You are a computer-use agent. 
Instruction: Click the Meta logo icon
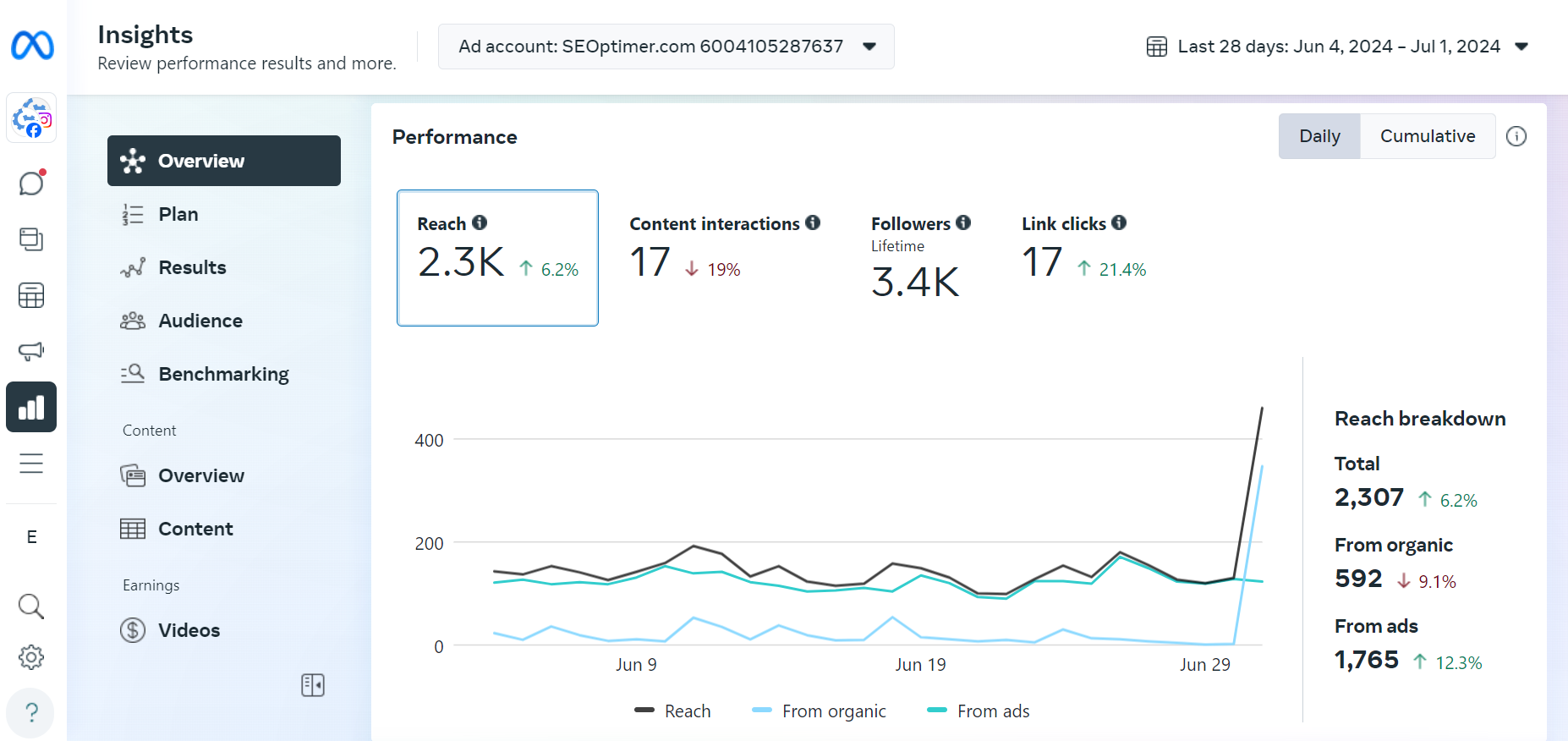click(x=32, y=45)
